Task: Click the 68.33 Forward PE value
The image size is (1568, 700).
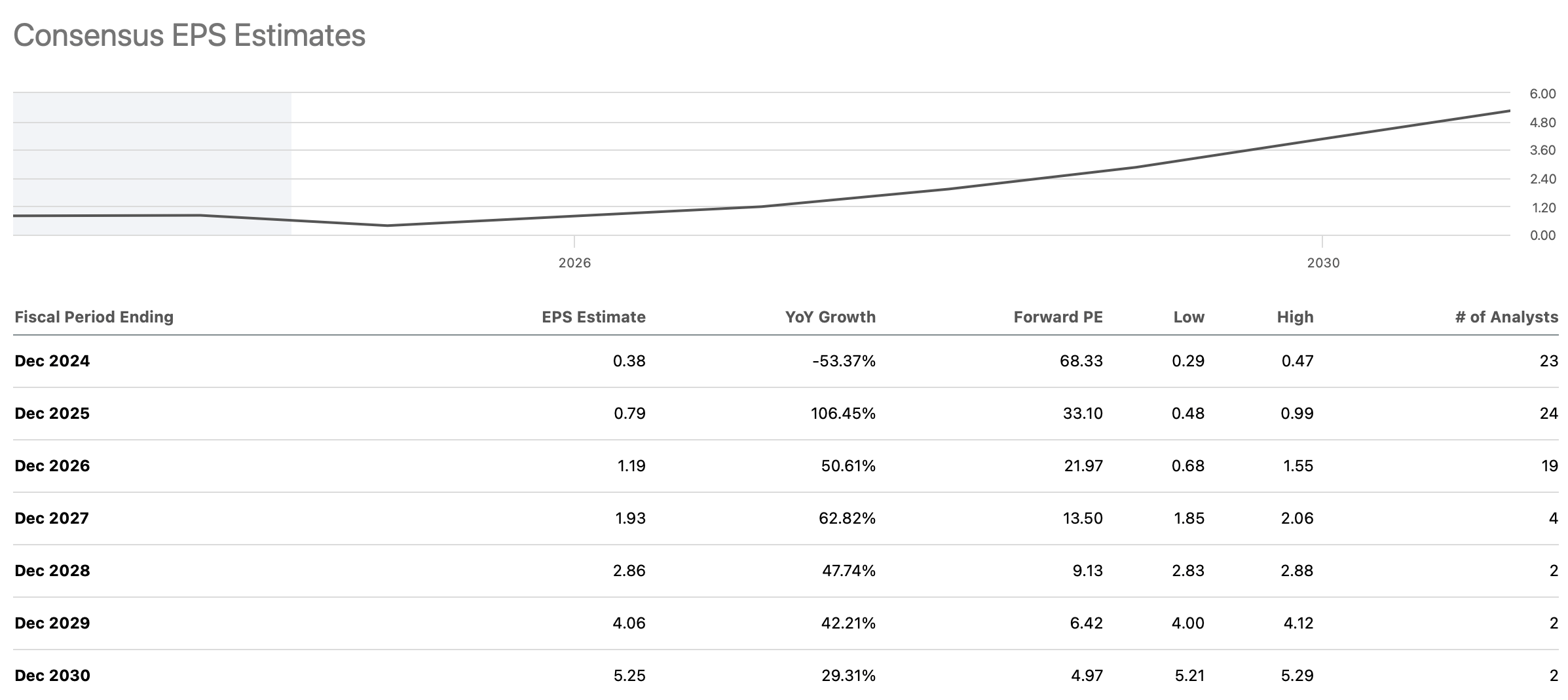Action: (x=1081, y=361)
